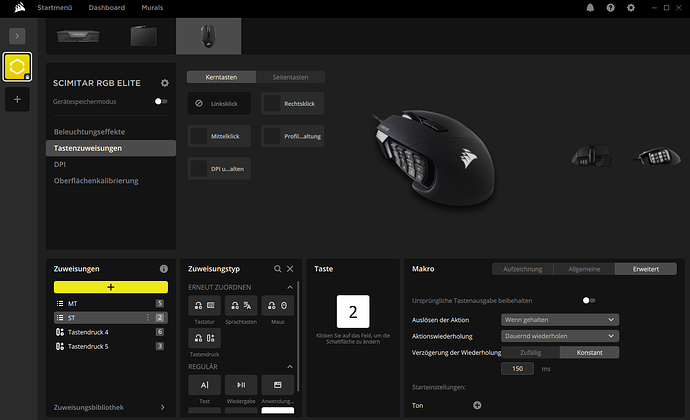Open Tastenzuweisungen section

(111, 148)
